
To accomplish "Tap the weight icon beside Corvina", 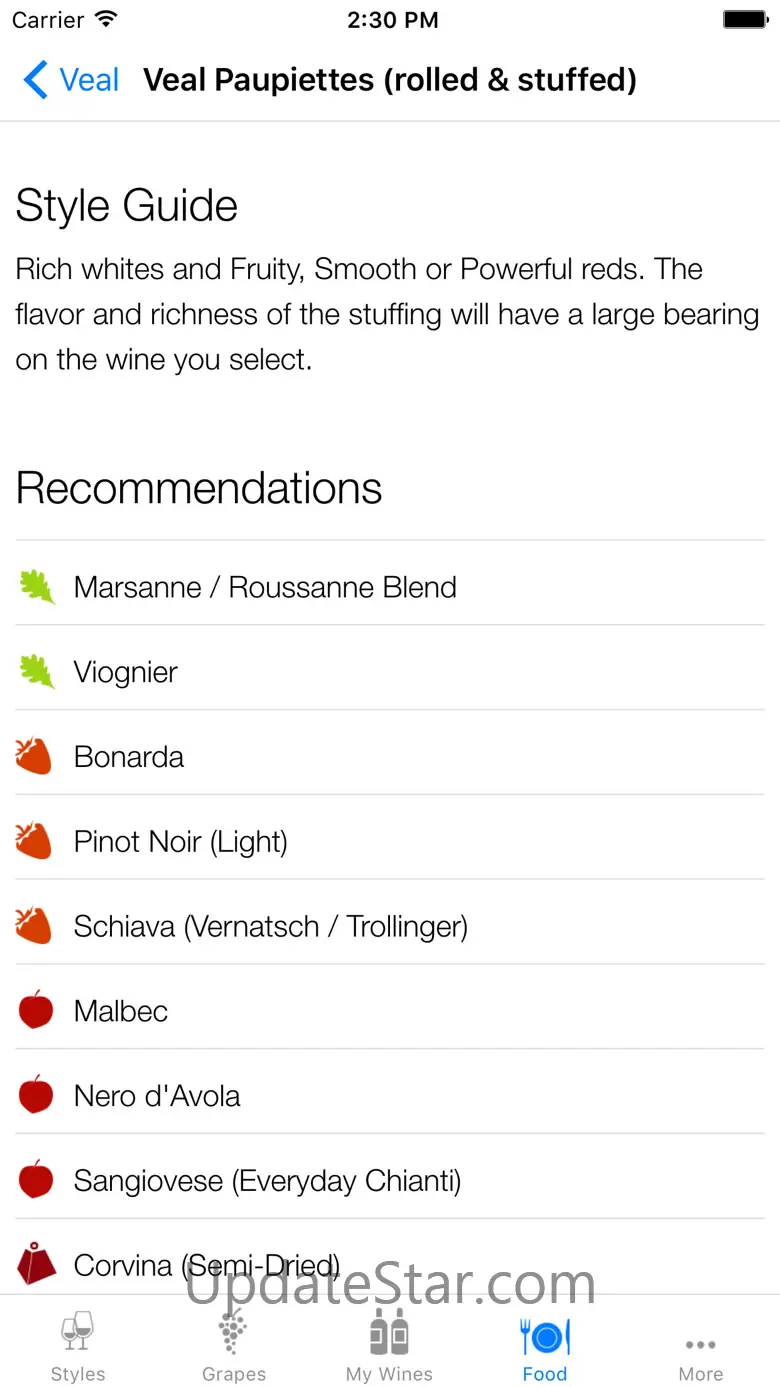I will (37, 1265).
